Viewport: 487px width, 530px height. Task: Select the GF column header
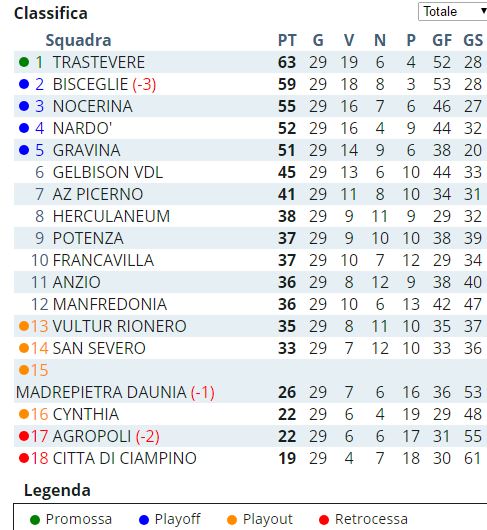point(442,40)
